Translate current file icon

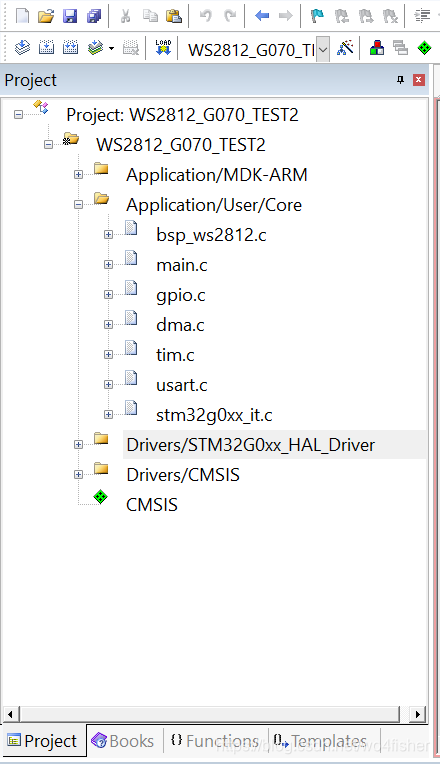22,48
